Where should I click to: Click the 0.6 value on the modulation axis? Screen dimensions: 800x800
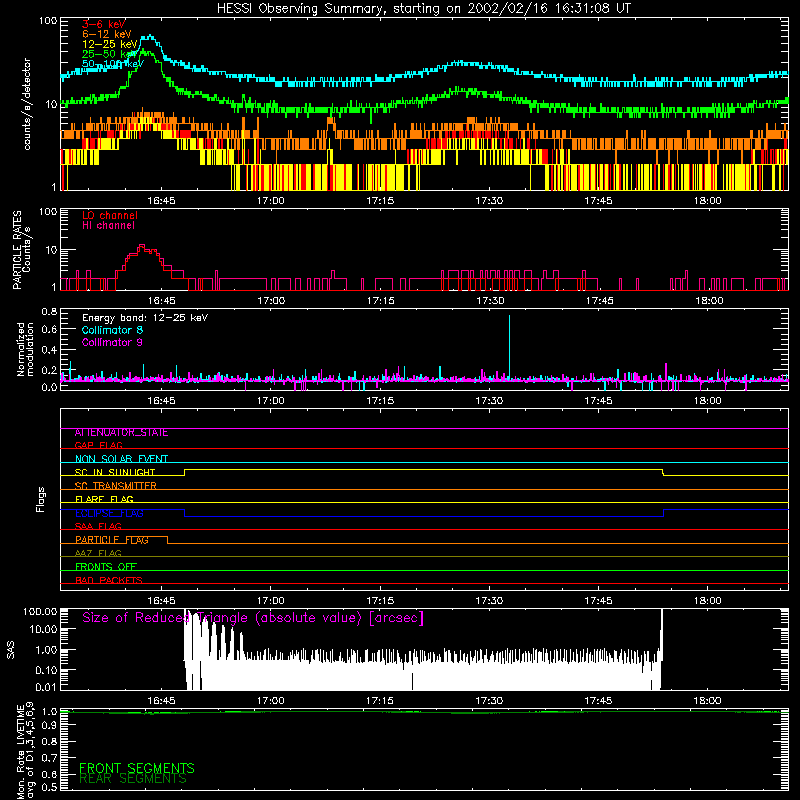(x=49, y=329)
